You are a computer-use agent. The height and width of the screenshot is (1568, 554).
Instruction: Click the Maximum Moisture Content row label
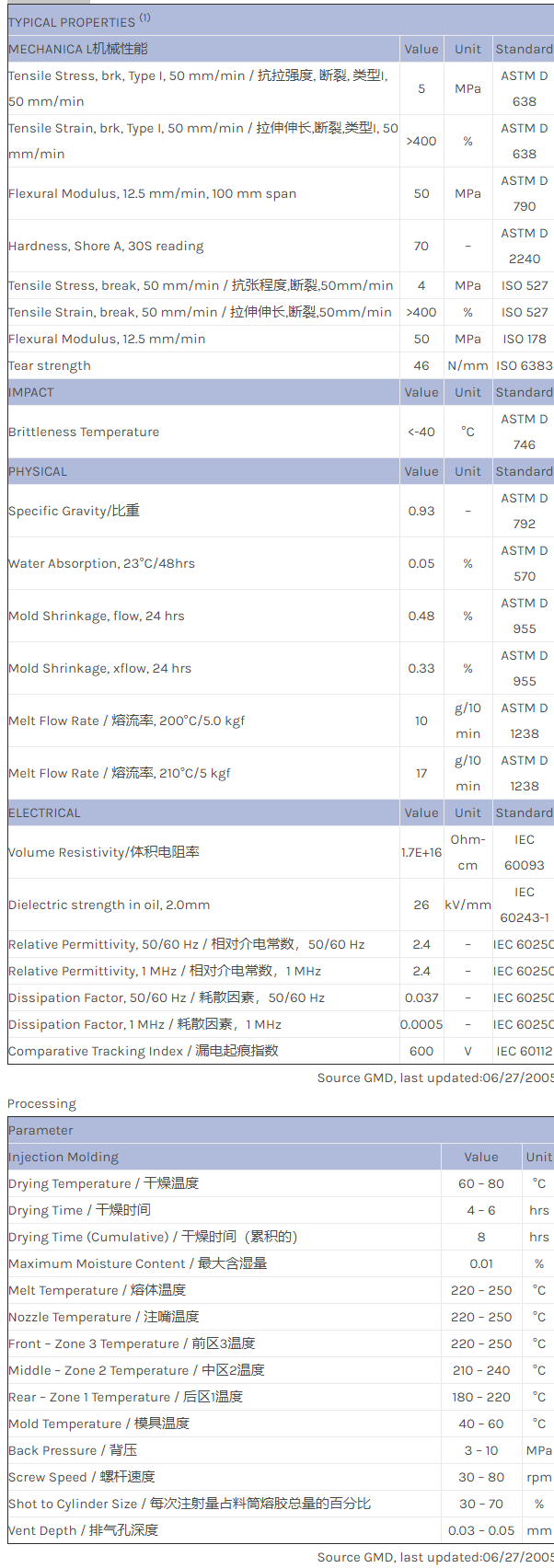[137, 1263]
